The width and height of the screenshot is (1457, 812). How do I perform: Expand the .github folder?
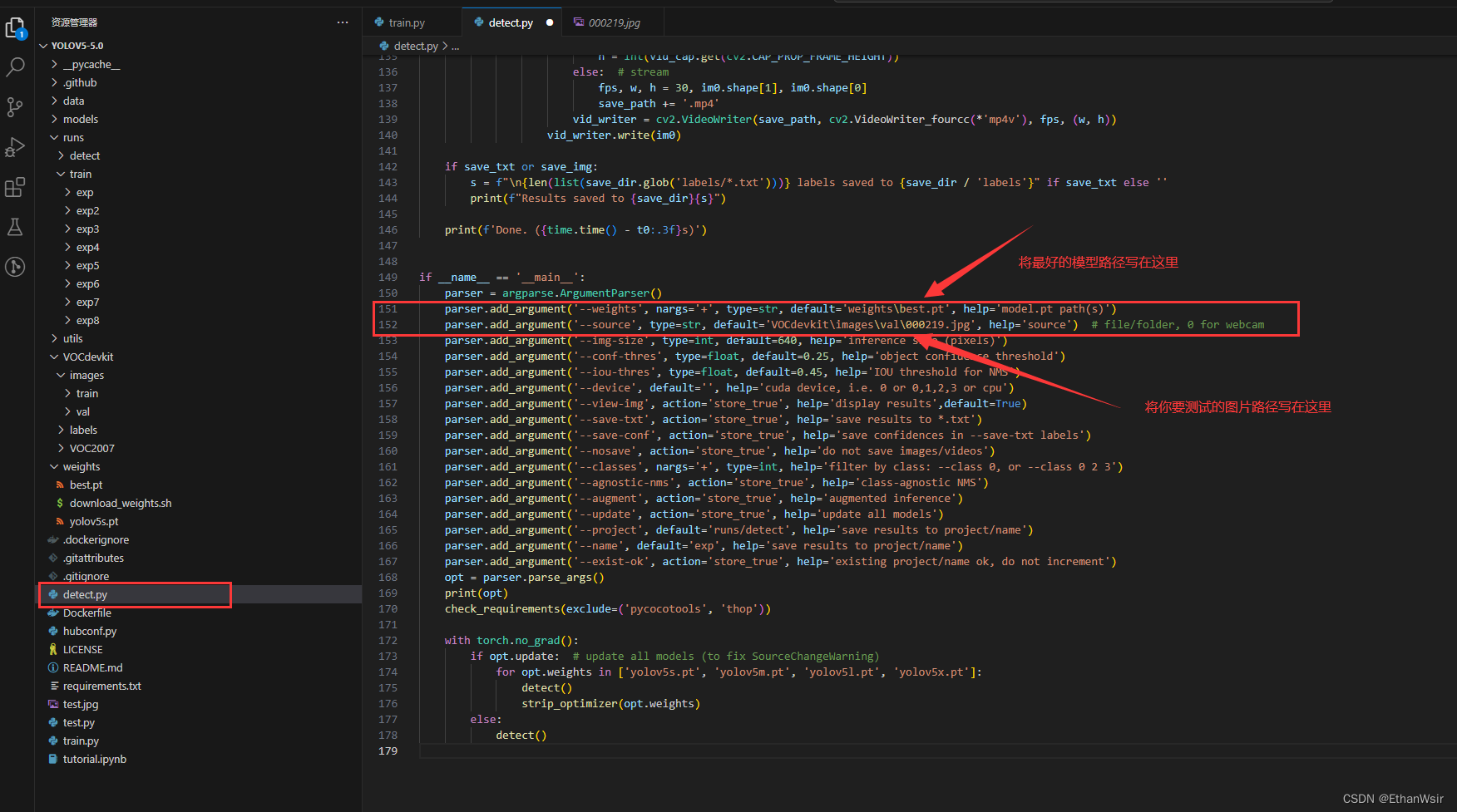pos(54,82)
